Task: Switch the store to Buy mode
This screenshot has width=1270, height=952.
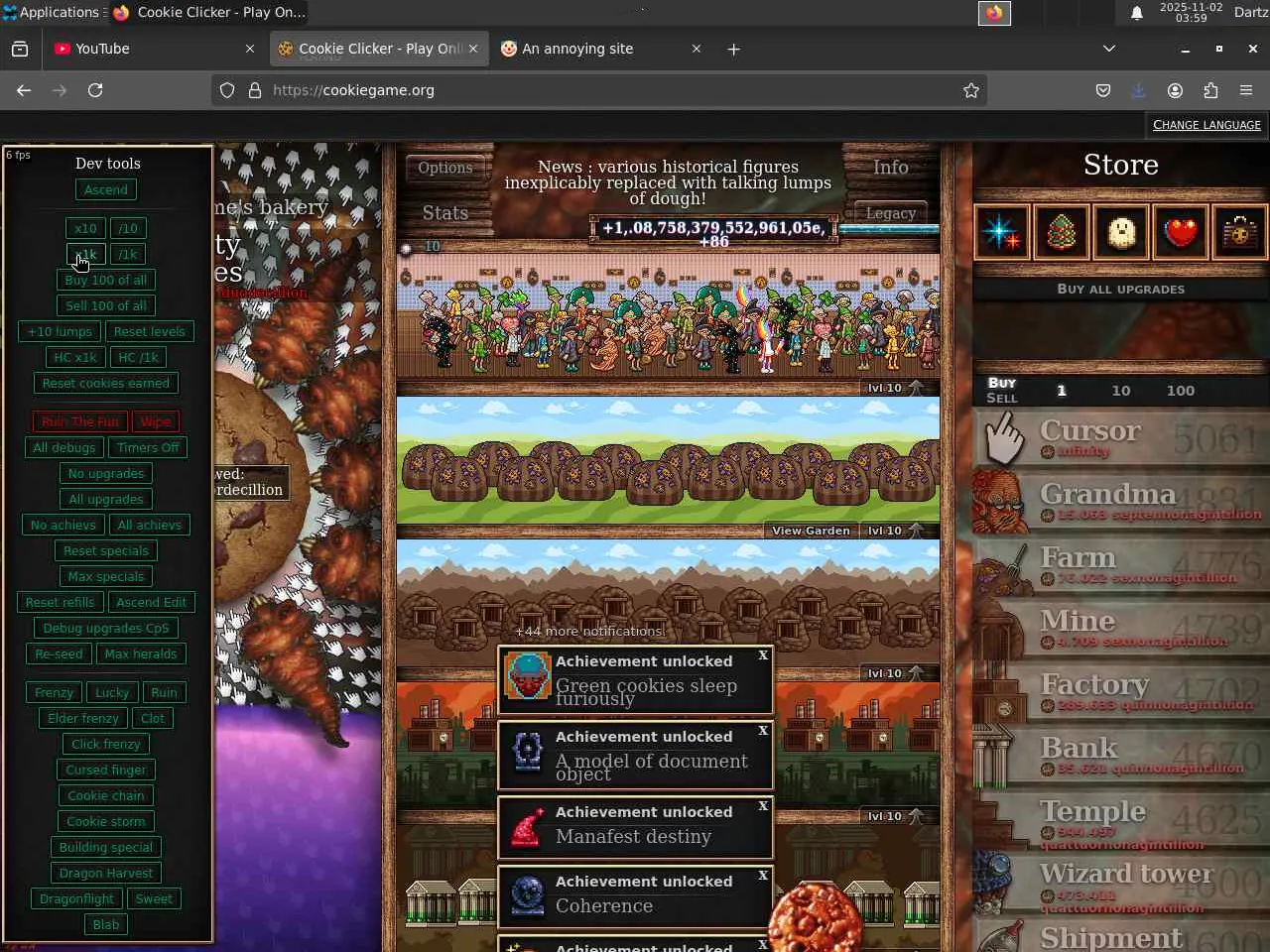Action: pos(1002,383)
